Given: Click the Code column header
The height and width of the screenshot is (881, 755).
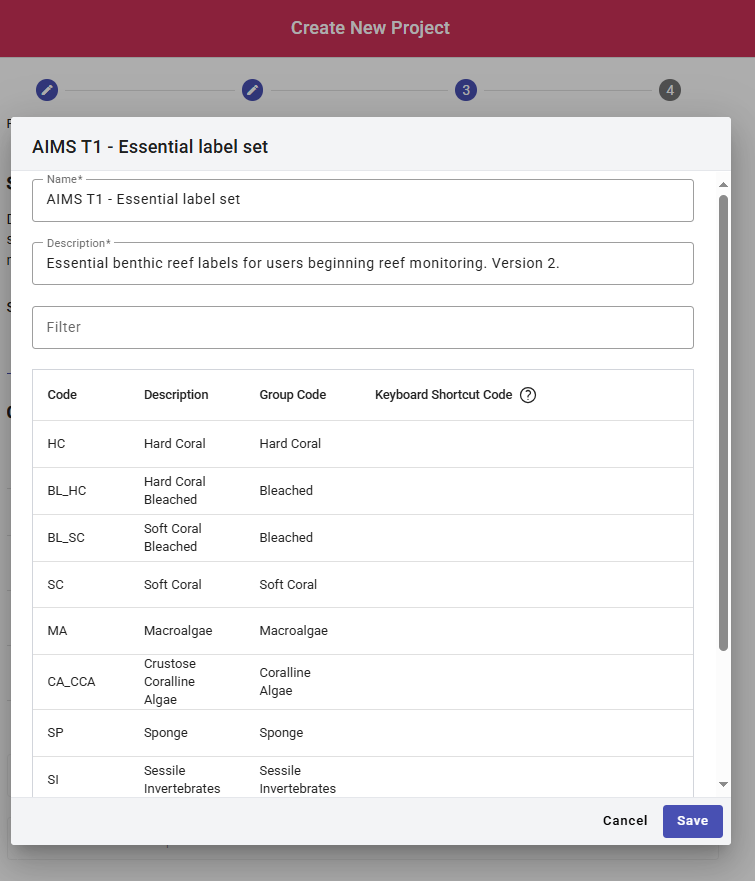Looking at the screenshot, I should tap(62, 395).
